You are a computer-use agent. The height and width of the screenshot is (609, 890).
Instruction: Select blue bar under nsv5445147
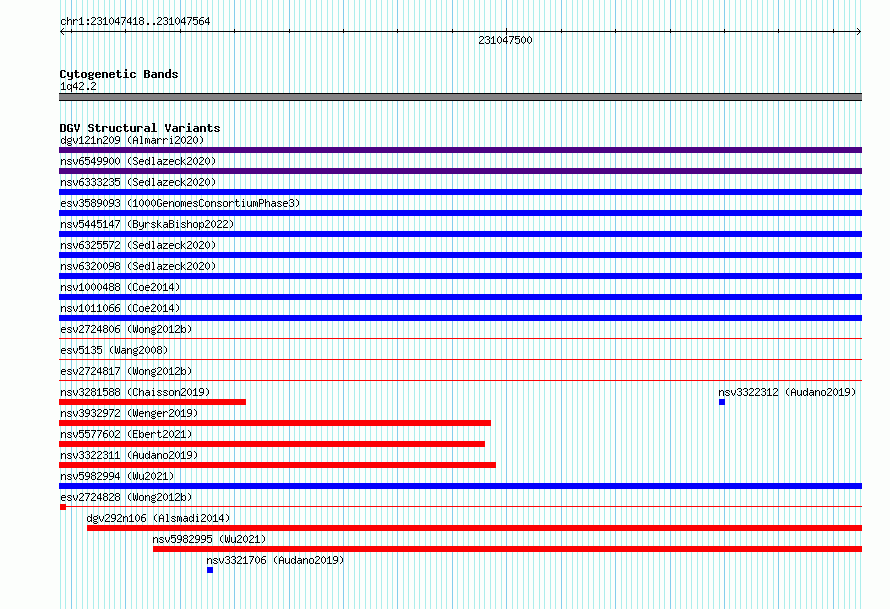pos(460,234)
